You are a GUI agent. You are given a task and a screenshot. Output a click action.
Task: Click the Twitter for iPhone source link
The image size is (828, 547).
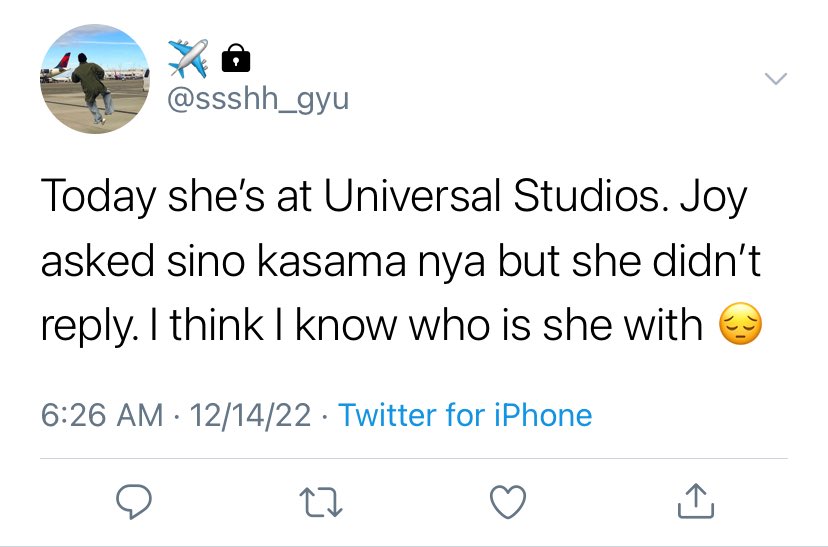click(x=465, y=415)
